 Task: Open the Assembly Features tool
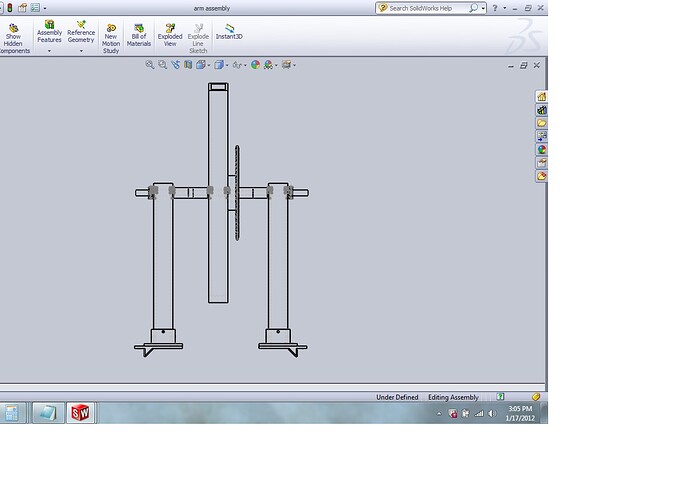49,32
